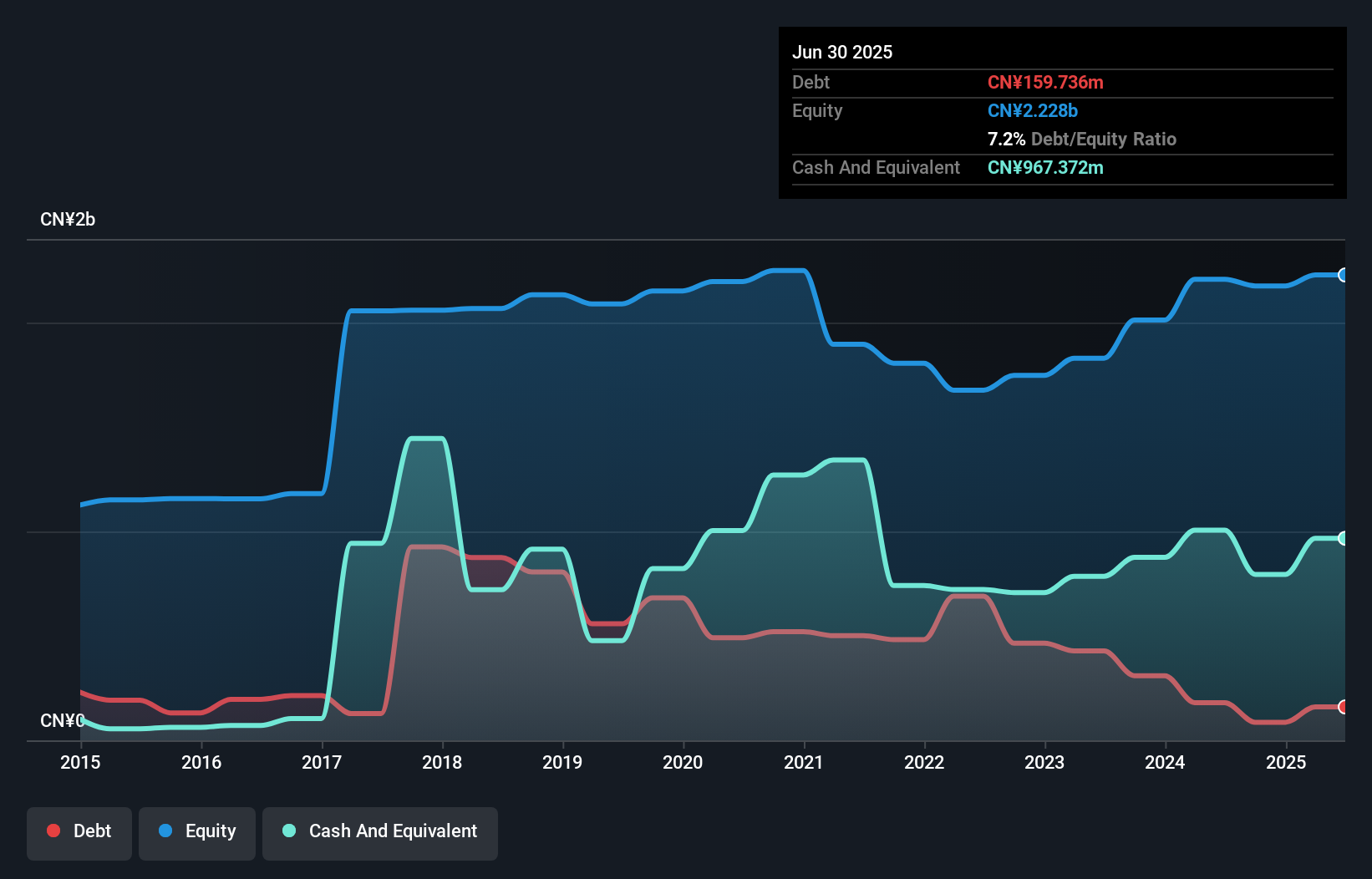Select the blue Equity endpoint marker on chart

click(1342, 274)
